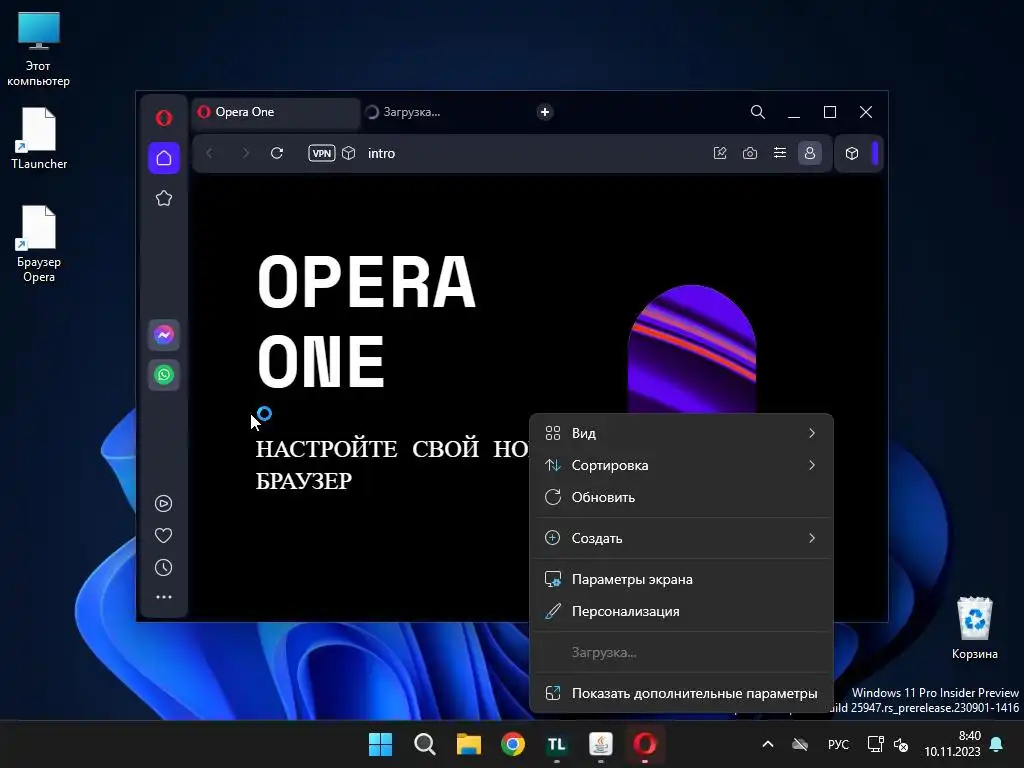The width and height of the screenshot is (1024, 768).
Task: Show hidden tray icons chevron
Action: pyautogui.click(x=768, y=744)
